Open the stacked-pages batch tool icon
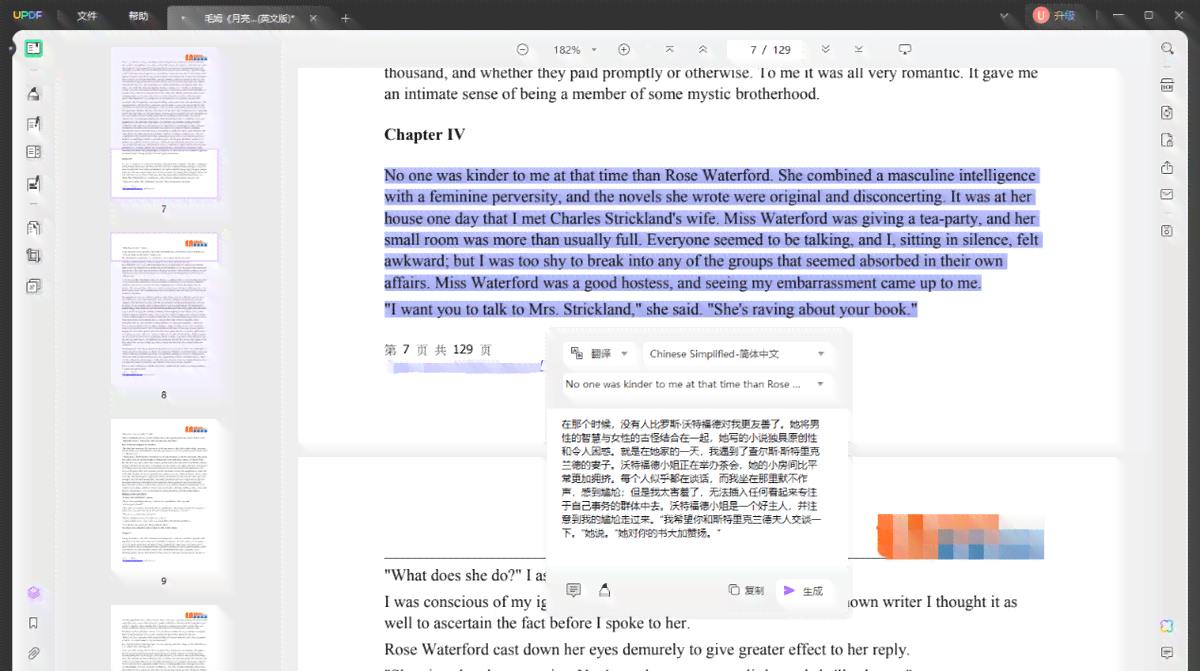 [33, 286]
